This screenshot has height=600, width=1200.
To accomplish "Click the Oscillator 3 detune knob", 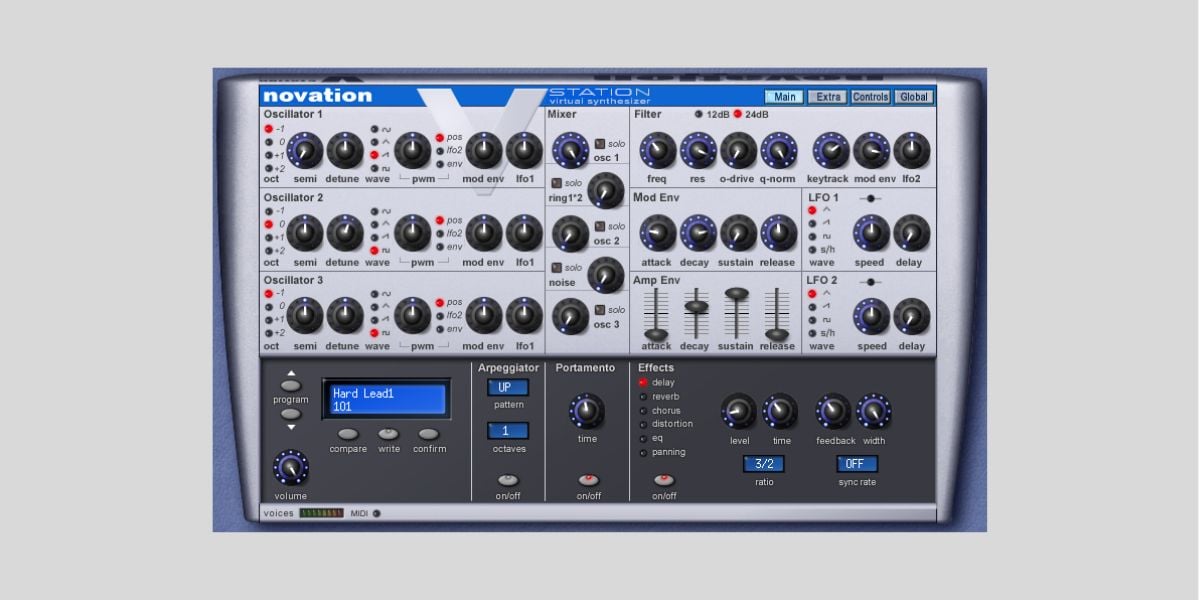I will [x=345, y=315].
